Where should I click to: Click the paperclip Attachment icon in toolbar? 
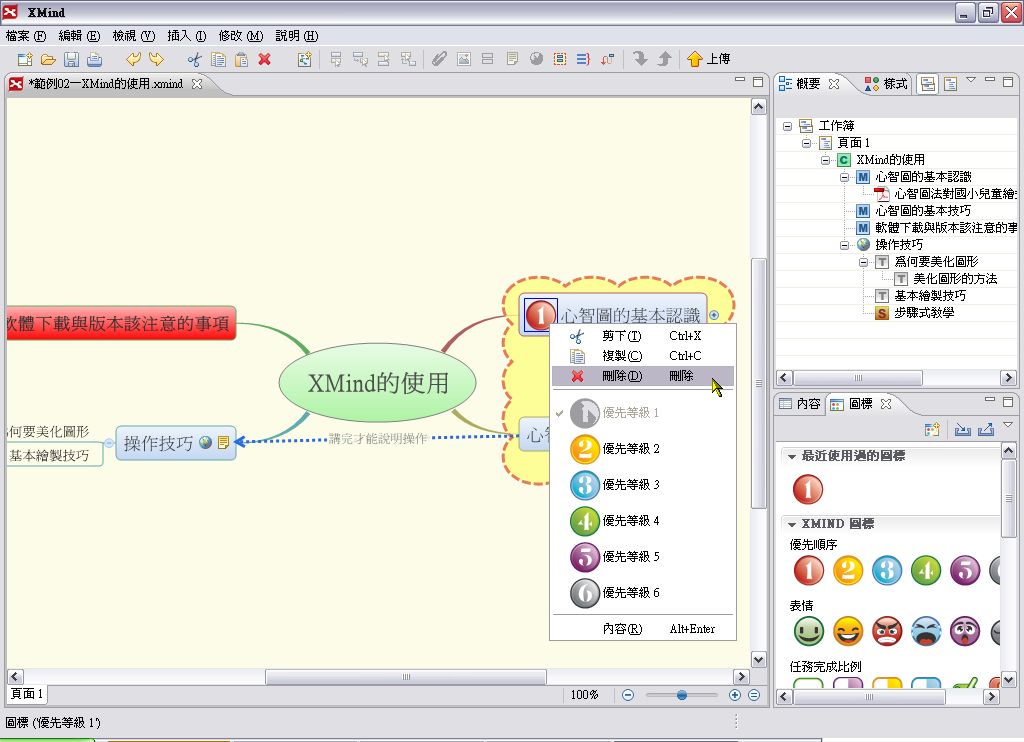click(x=439, y=59)
